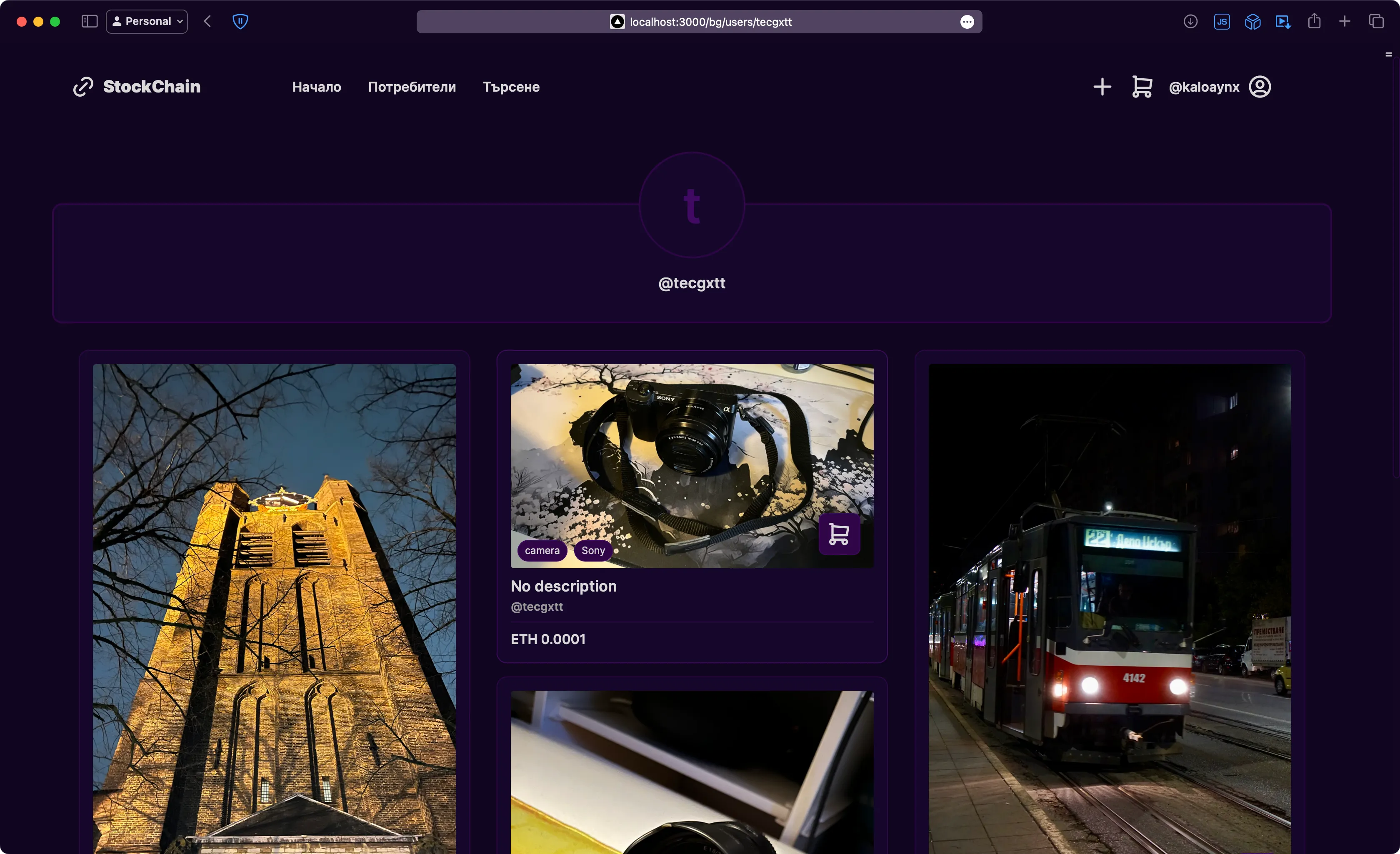
Task: Open the Потребители navigation item
Action: tap(412, 87)
